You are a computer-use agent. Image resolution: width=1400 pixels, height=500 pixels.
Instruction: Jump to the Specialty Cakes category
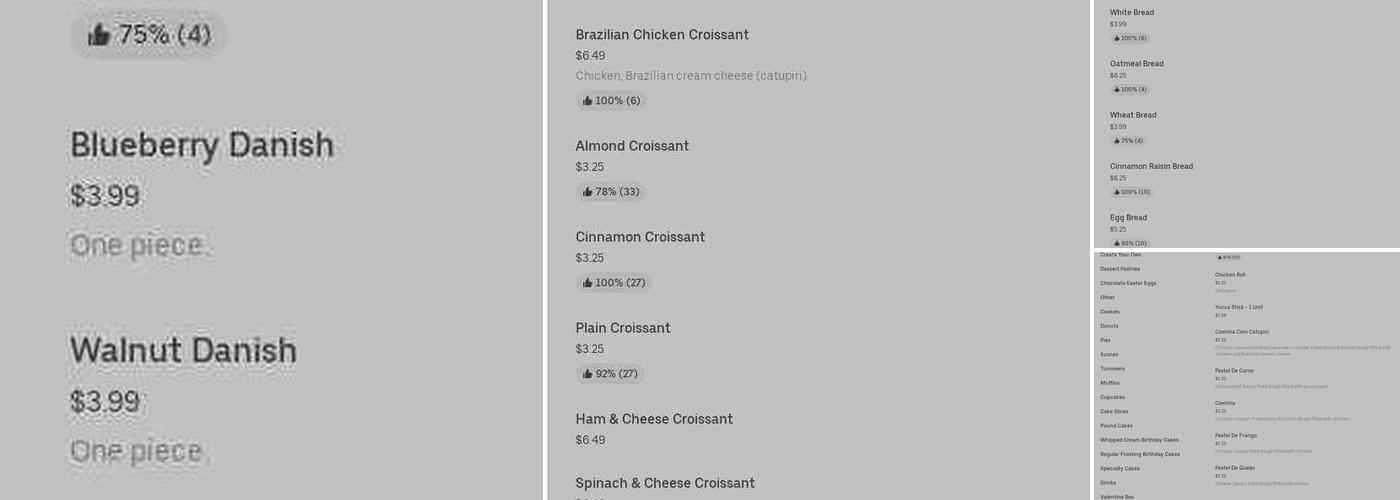[x=1119, y=468]
